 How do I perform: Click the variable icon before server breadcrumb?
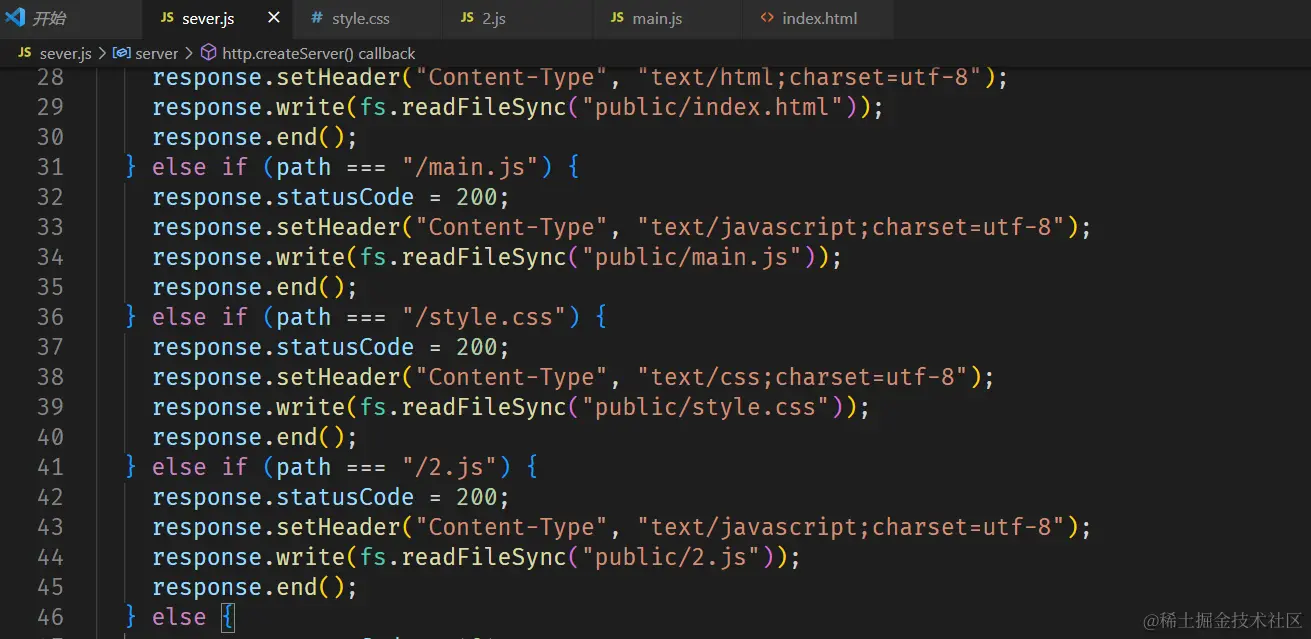pyautogui.click(x=121, y=53)
